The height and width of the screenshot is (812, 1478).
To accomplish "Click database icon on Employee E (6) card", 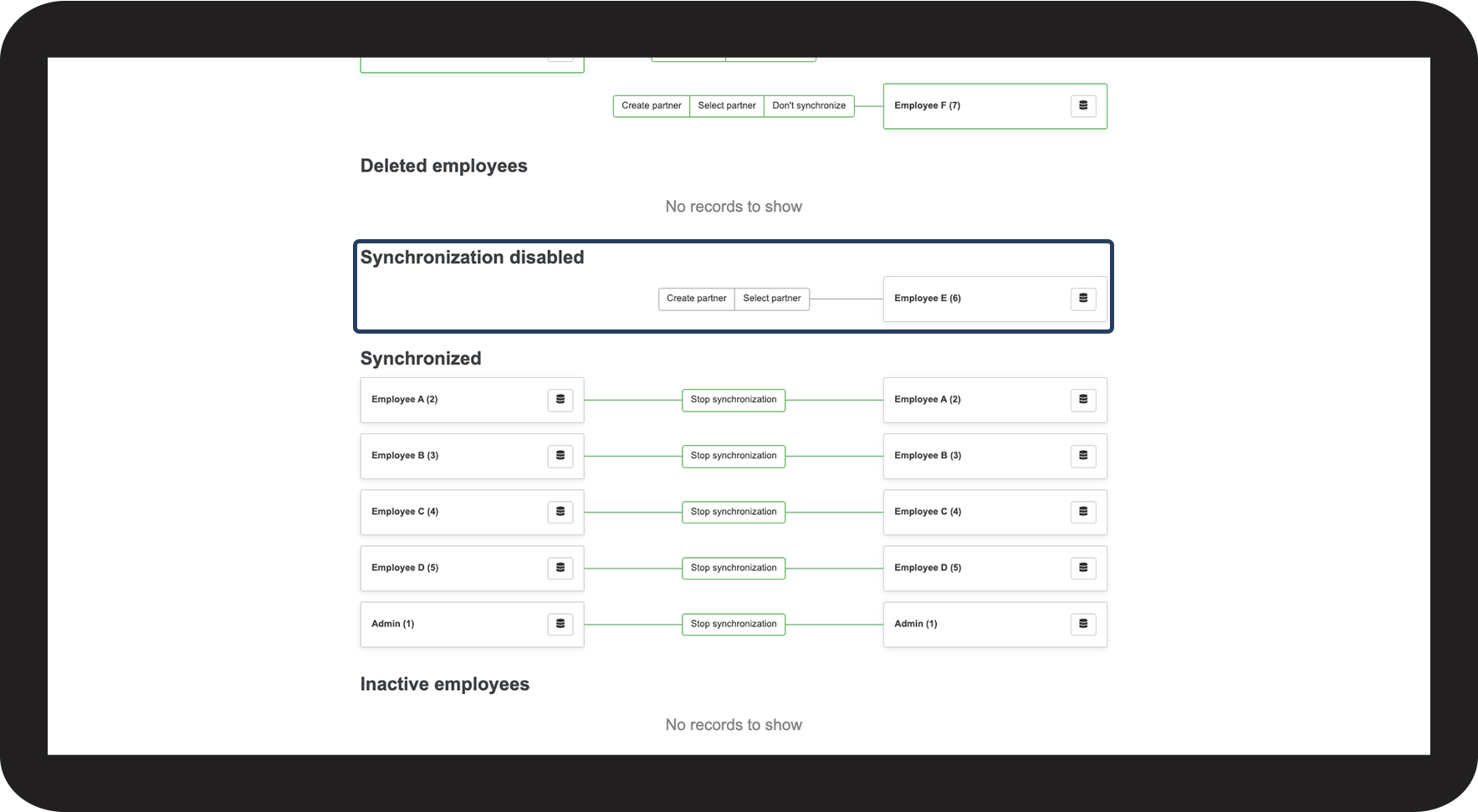I will (x=1083, y=299).
